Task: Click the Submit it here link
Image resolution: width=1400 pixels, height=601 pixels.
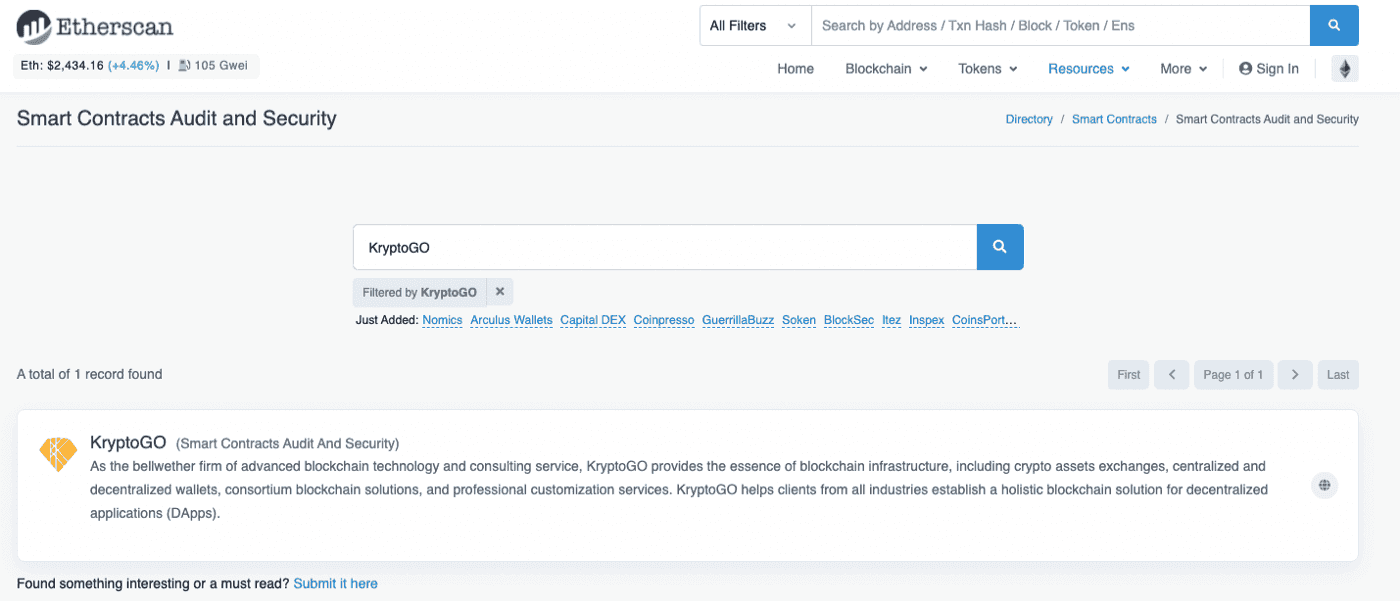Action: point(335,583)
